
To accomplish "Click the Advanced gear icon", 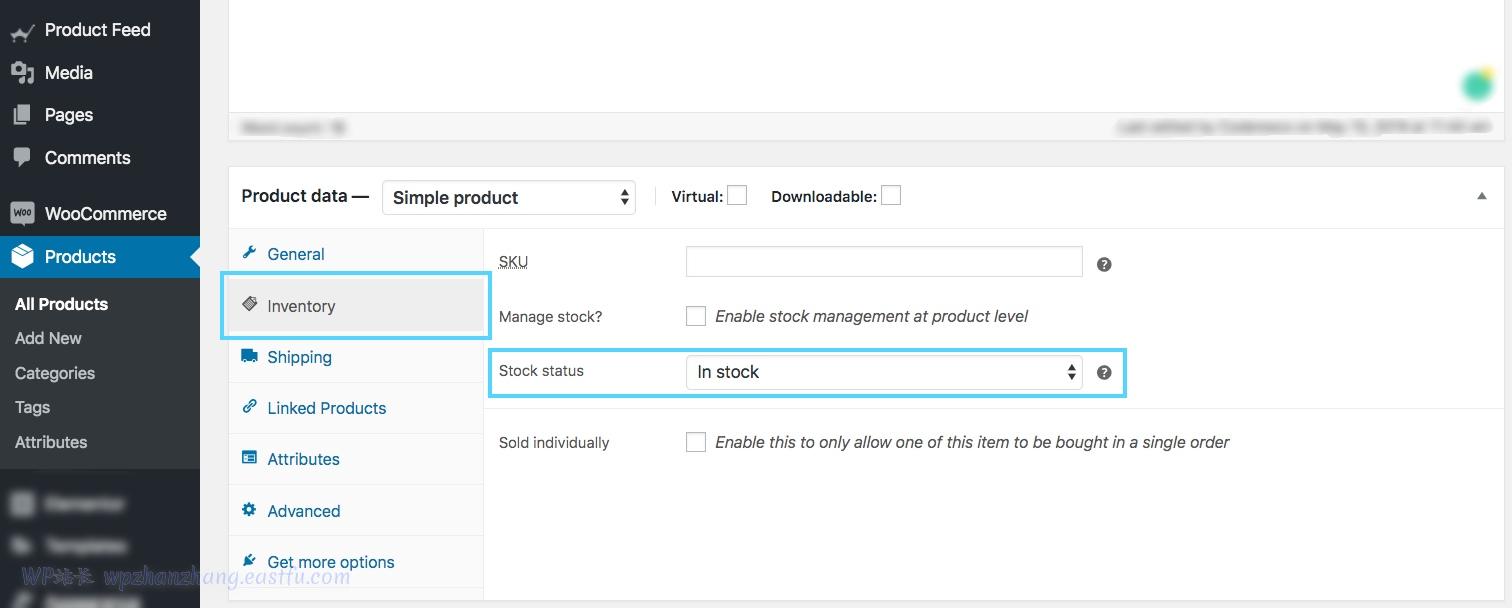I will pyautogui.click(x=249, y=510).
